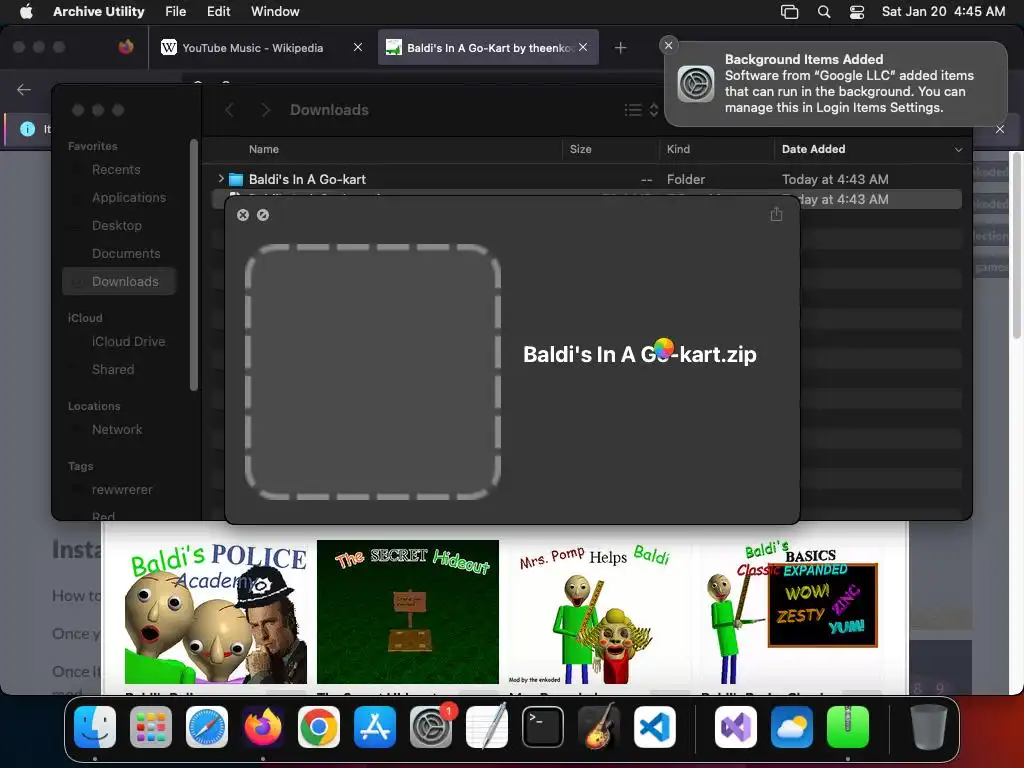This screenshot has height=768, width=1024.
Task: Click the notification's System Settings icon
Action: 696,84
